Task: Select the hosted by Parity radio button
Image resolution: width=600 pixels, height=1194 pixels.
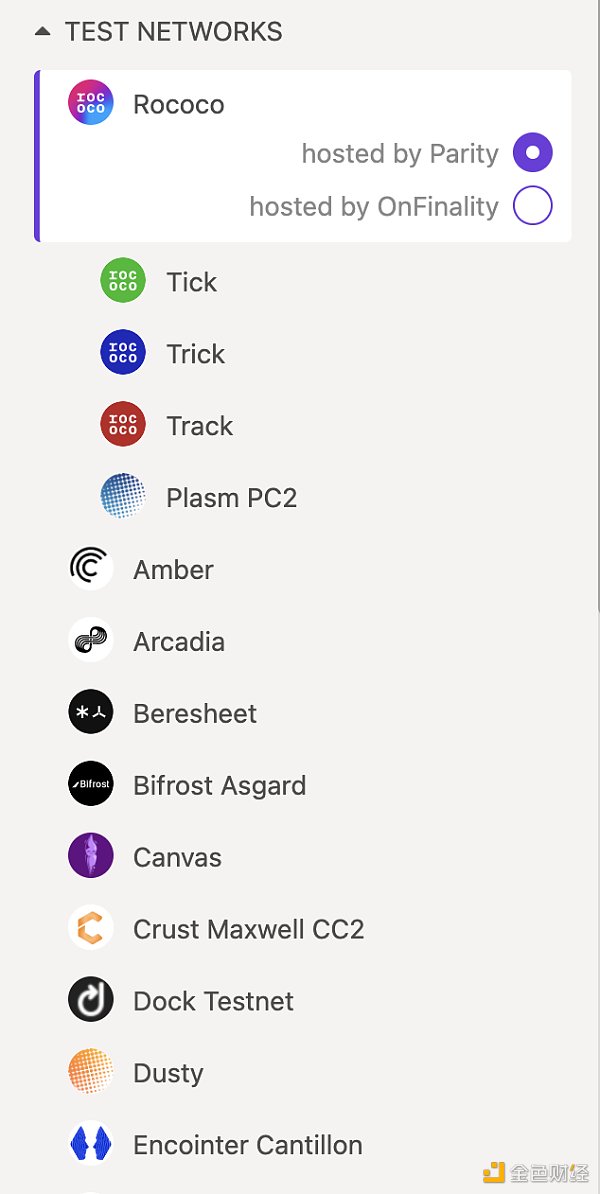Action: tap(532, 153)
